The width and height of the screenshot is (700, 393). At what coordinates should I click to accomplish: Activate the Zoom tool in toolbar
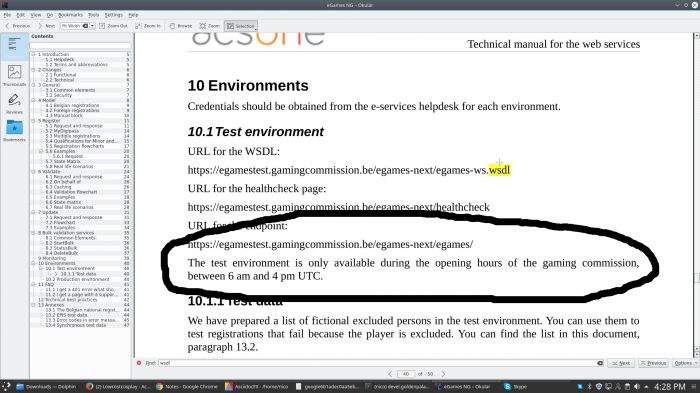tap(210, 26)
